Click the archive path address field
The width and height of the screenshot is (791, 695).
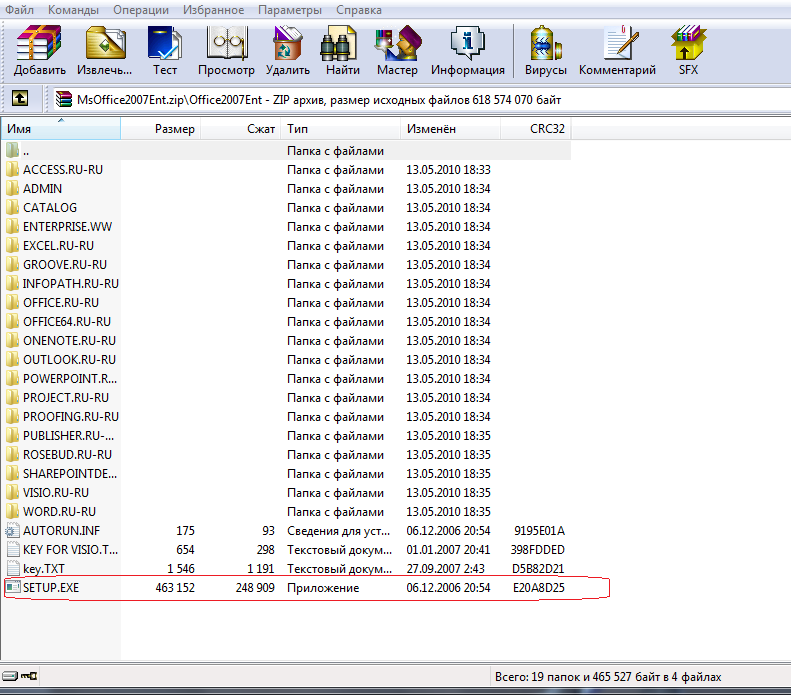(421, 99)
